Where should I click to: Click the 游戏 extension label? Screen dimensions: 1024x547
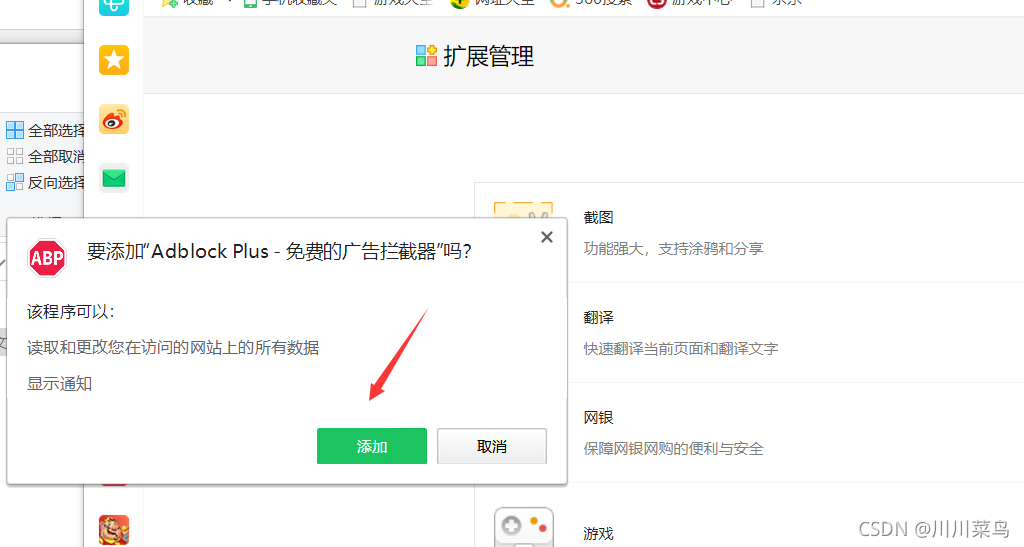coord(598,533)
